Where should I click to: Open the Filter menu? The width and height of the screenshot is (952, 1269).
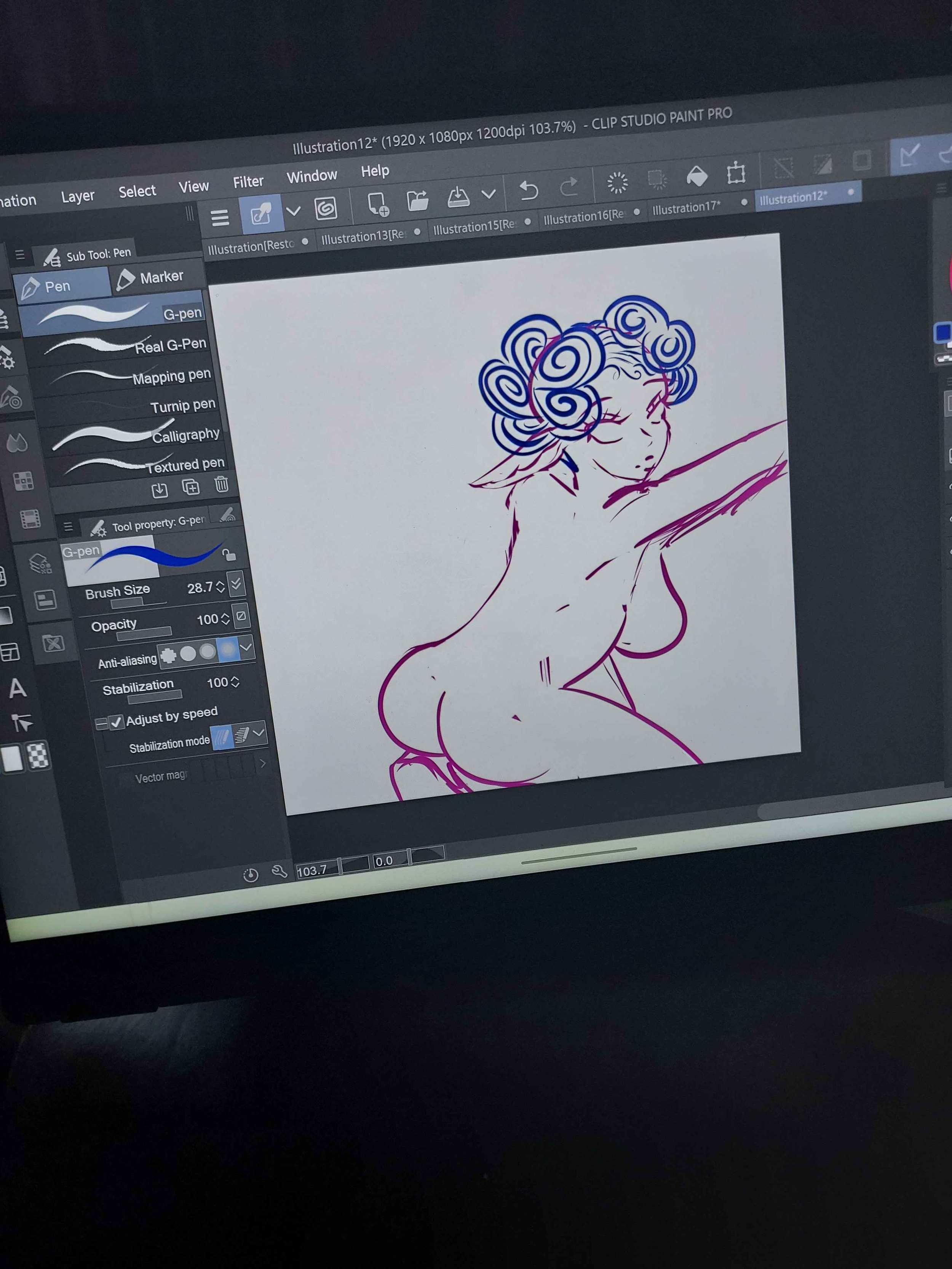pyautogui.click(x=248, y=182)
